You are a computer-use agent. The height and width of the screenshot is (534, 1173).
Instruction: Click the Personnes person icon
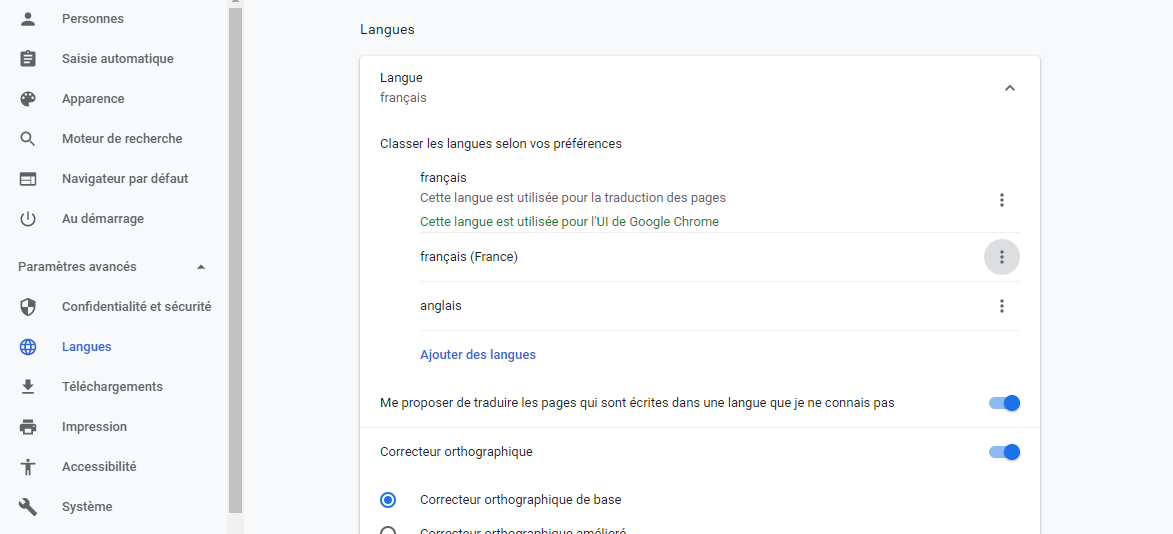28,19
